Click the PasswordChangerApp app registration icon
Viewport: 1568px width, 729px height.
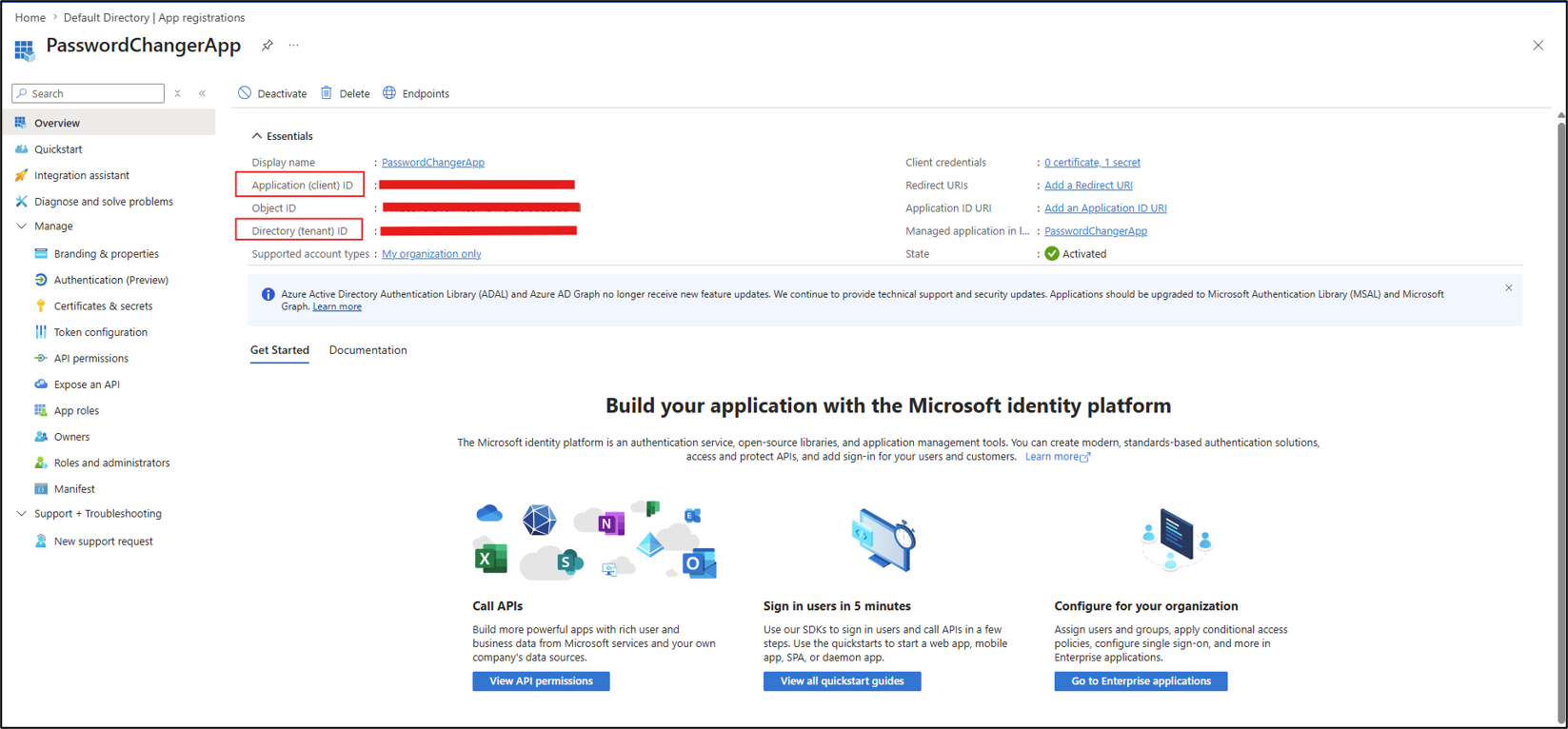24,49
